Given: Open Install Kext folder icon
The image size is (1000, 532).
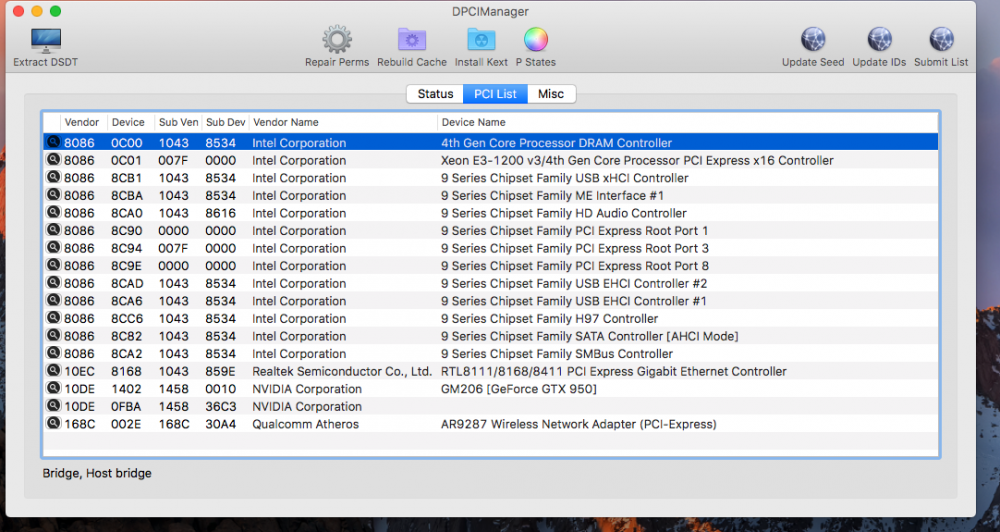Looking at the screenshot, I should click(482, 40).
